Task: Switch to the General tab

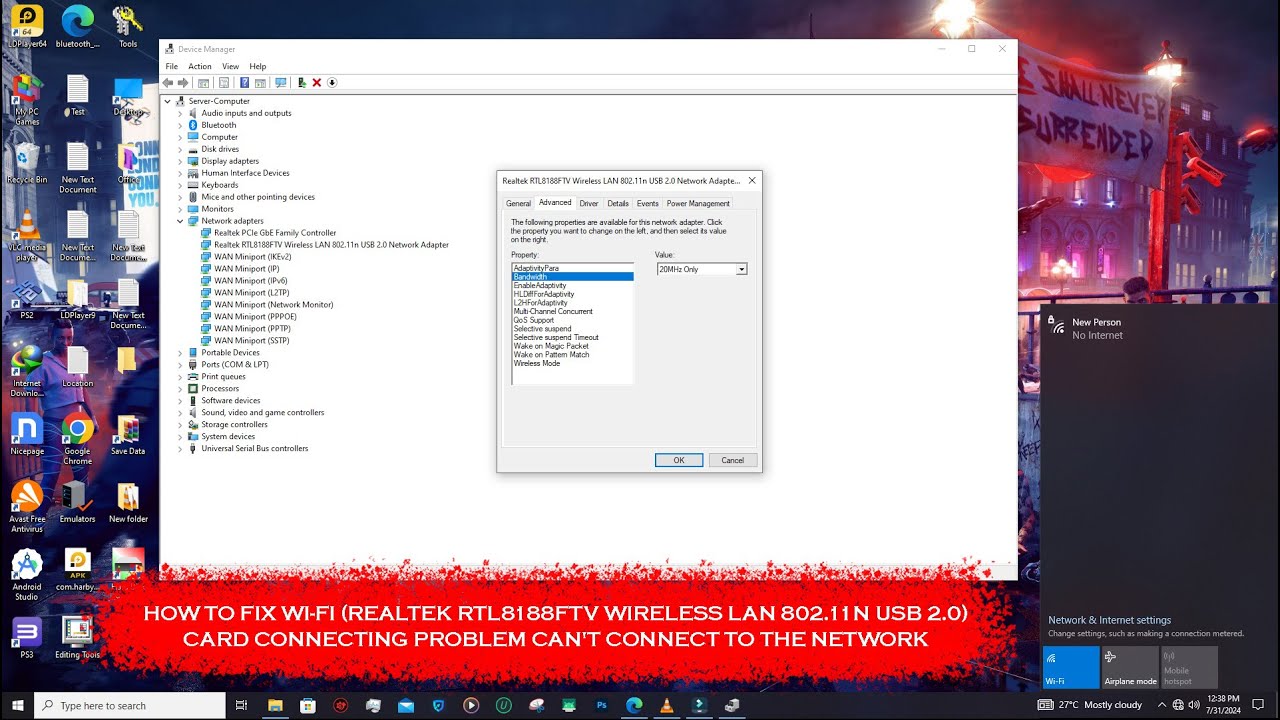Action: click(x=518, y=203)
